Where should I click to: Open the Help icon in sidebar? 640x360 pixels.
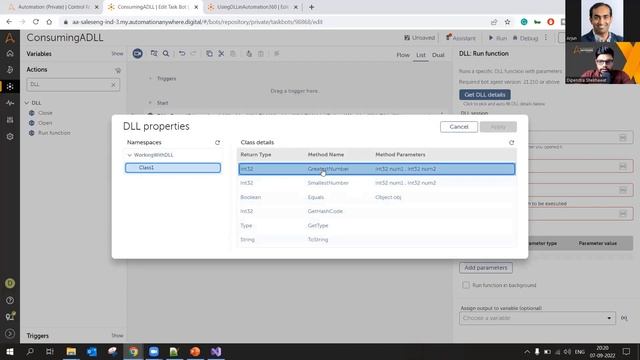point(10,300)
